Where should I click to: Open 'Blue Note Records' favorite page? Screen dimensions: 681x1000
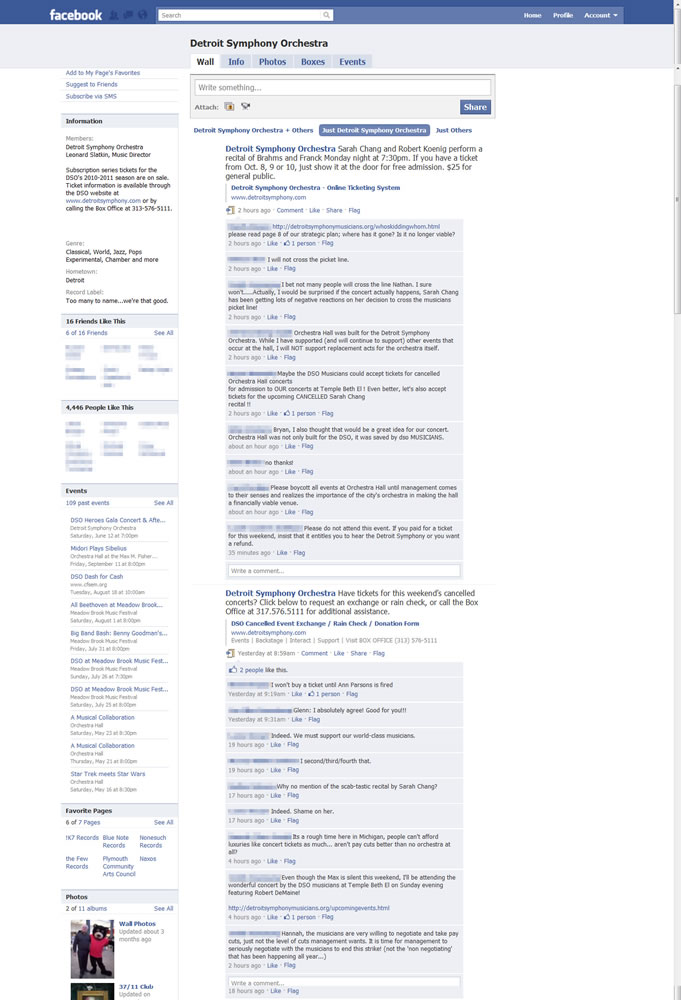pos(115,841)
